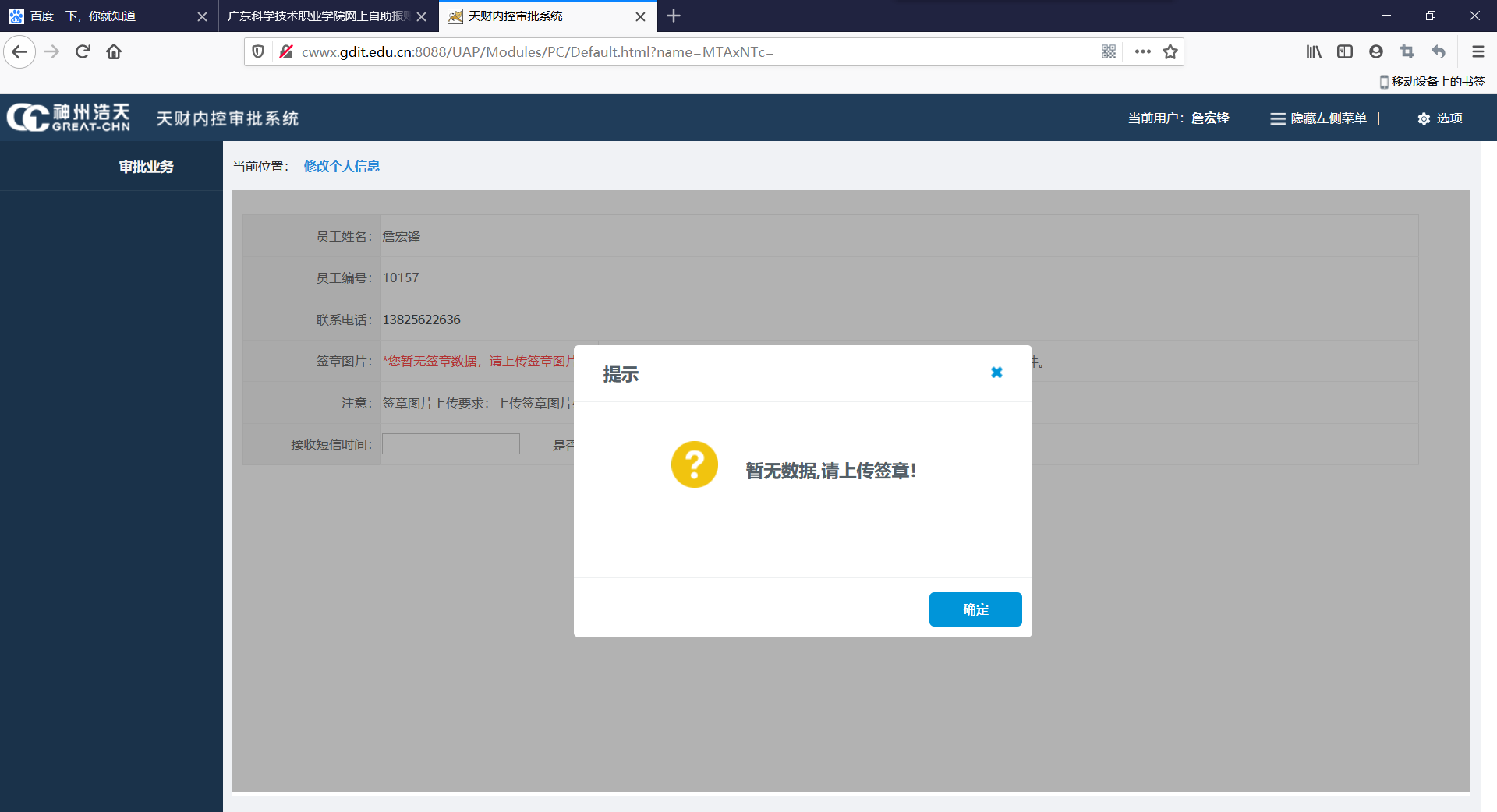Image resolution: width=1497 pixels, height=812 pixels.
Task: Bookmark this page with the star
Action: click(1170, 52)
